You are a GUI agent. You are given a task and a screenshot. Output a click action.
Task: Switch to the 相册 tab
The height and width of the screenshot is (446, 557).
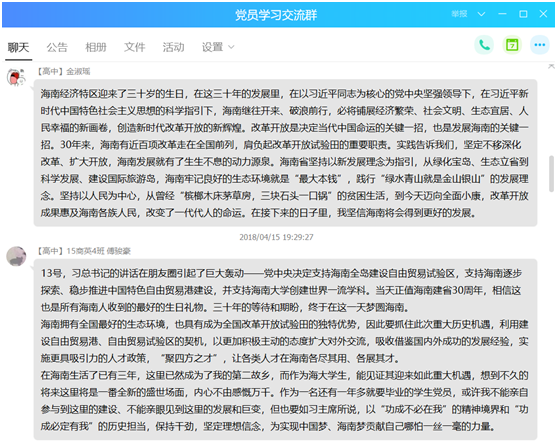(96, 47)
